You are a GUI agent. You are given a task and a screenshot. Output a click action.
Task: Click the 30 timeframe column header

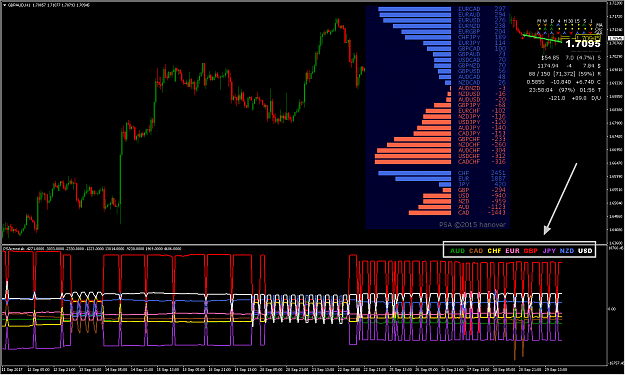570,21
